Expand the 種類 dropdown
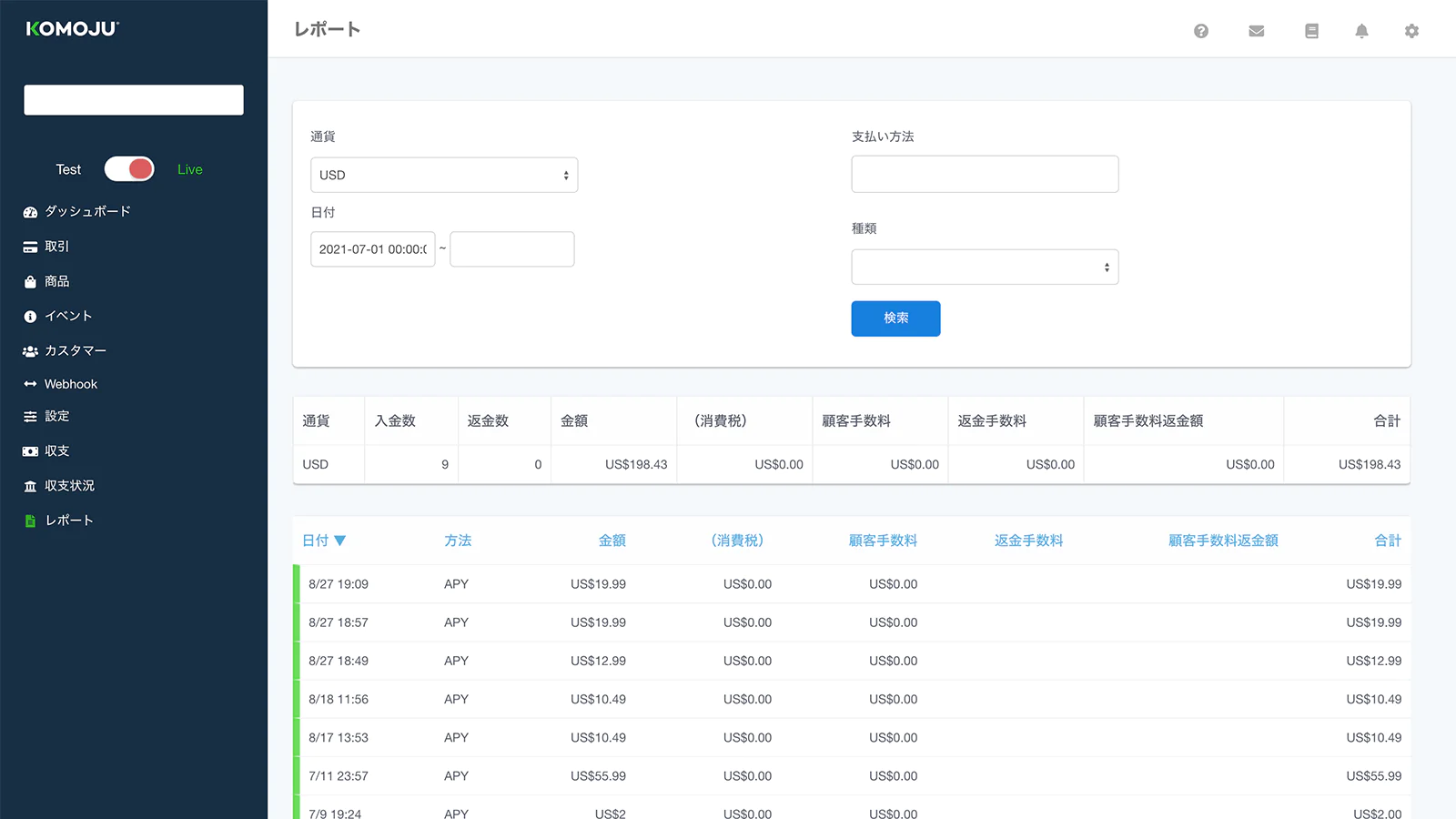 (x=985, y=268)
